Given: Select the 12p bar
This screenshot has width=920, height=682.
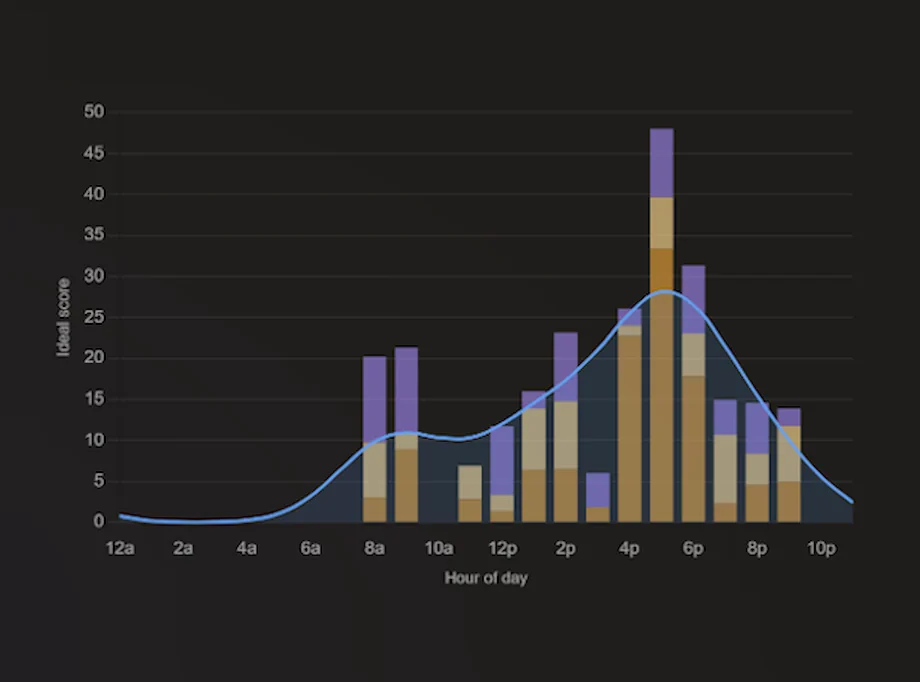Looking at the screenshot, I should (x=502, y=474).
